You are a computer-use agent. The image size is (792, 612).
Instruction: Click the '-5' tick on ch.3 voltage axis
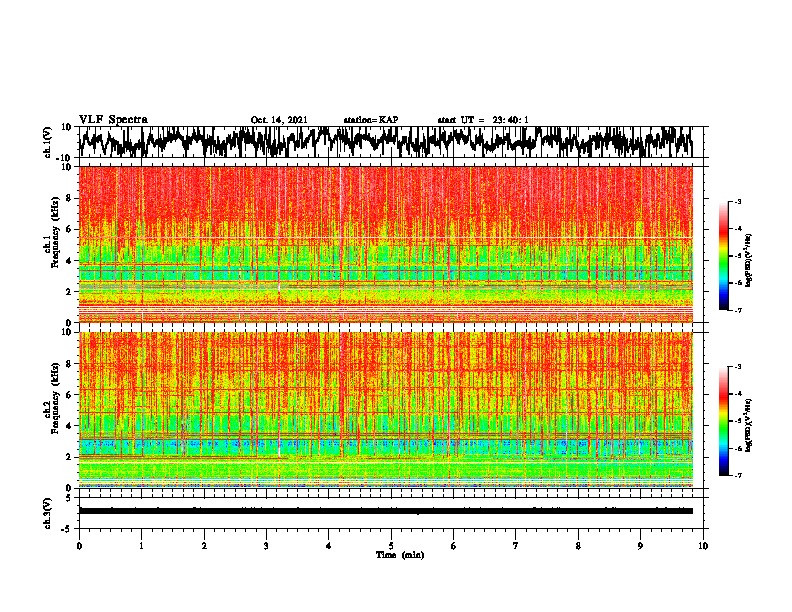pyautogui.click(x=67, y=529)
